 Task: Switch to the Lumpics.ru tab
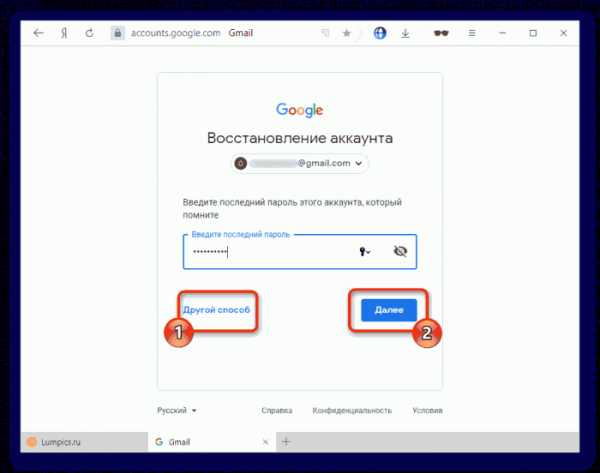pos(84,442)
